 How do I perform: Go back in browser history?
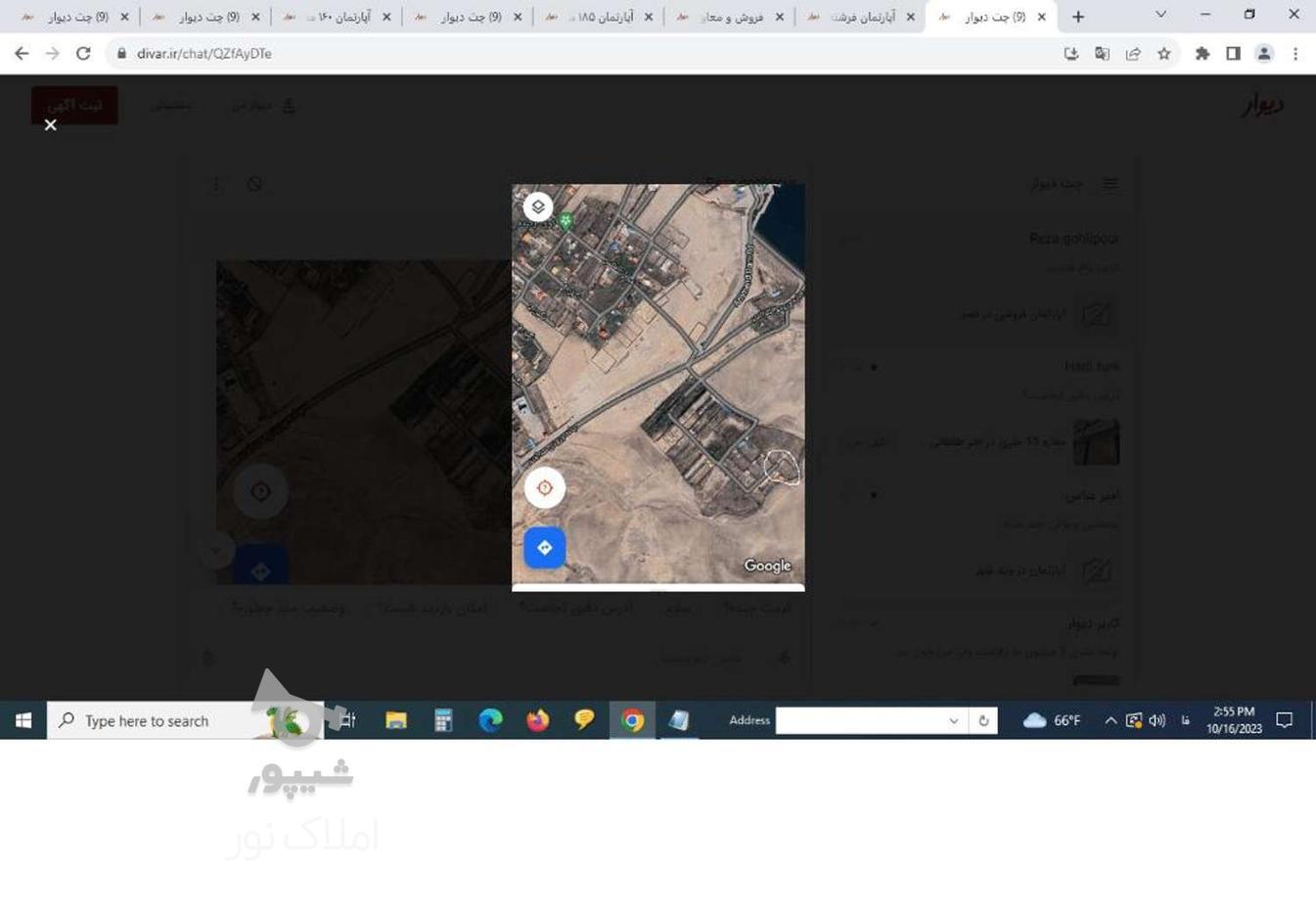click(x=22, y=54)
